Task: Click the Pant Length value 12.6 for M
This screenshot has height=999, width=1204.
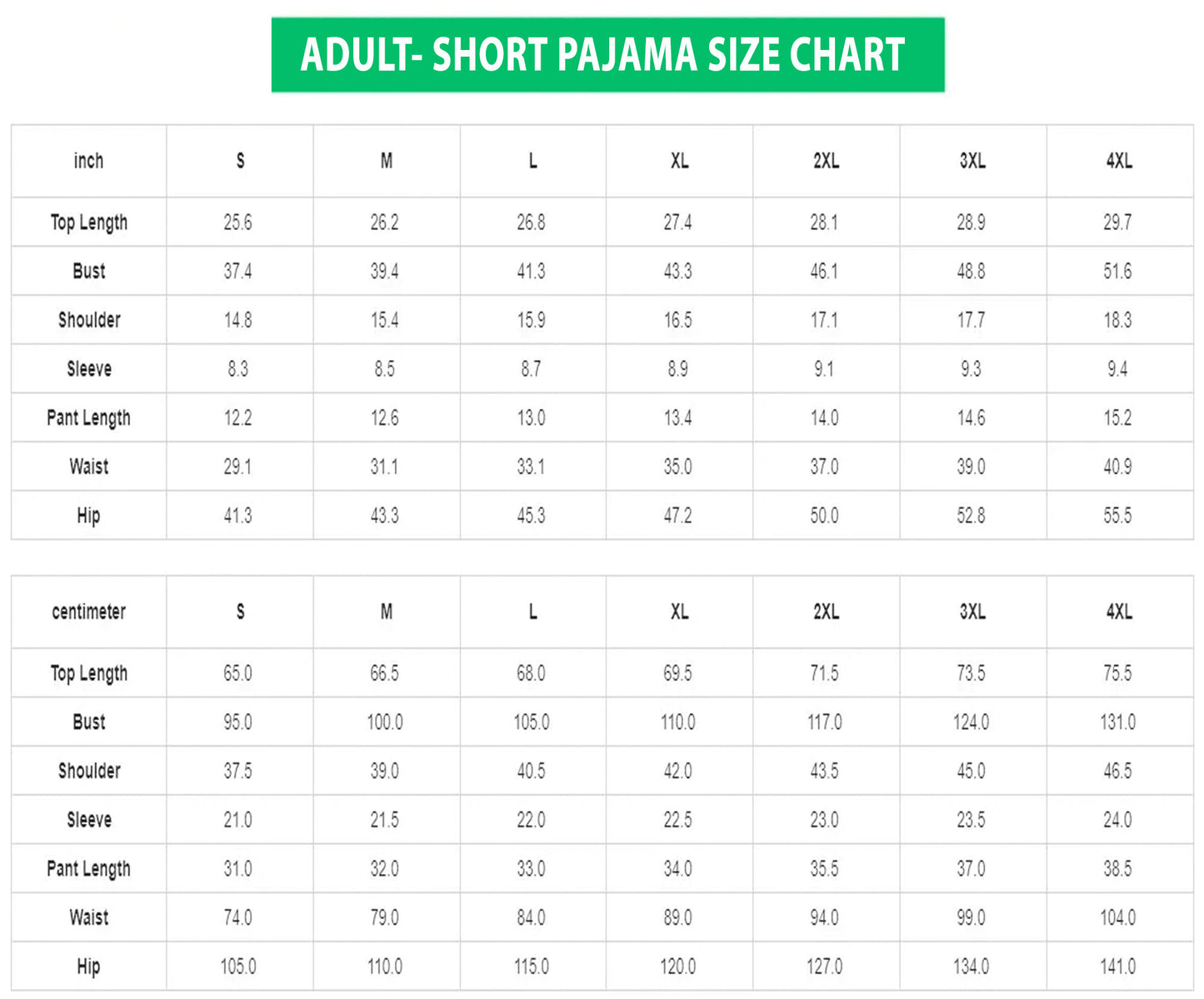Action: point(384,417)
